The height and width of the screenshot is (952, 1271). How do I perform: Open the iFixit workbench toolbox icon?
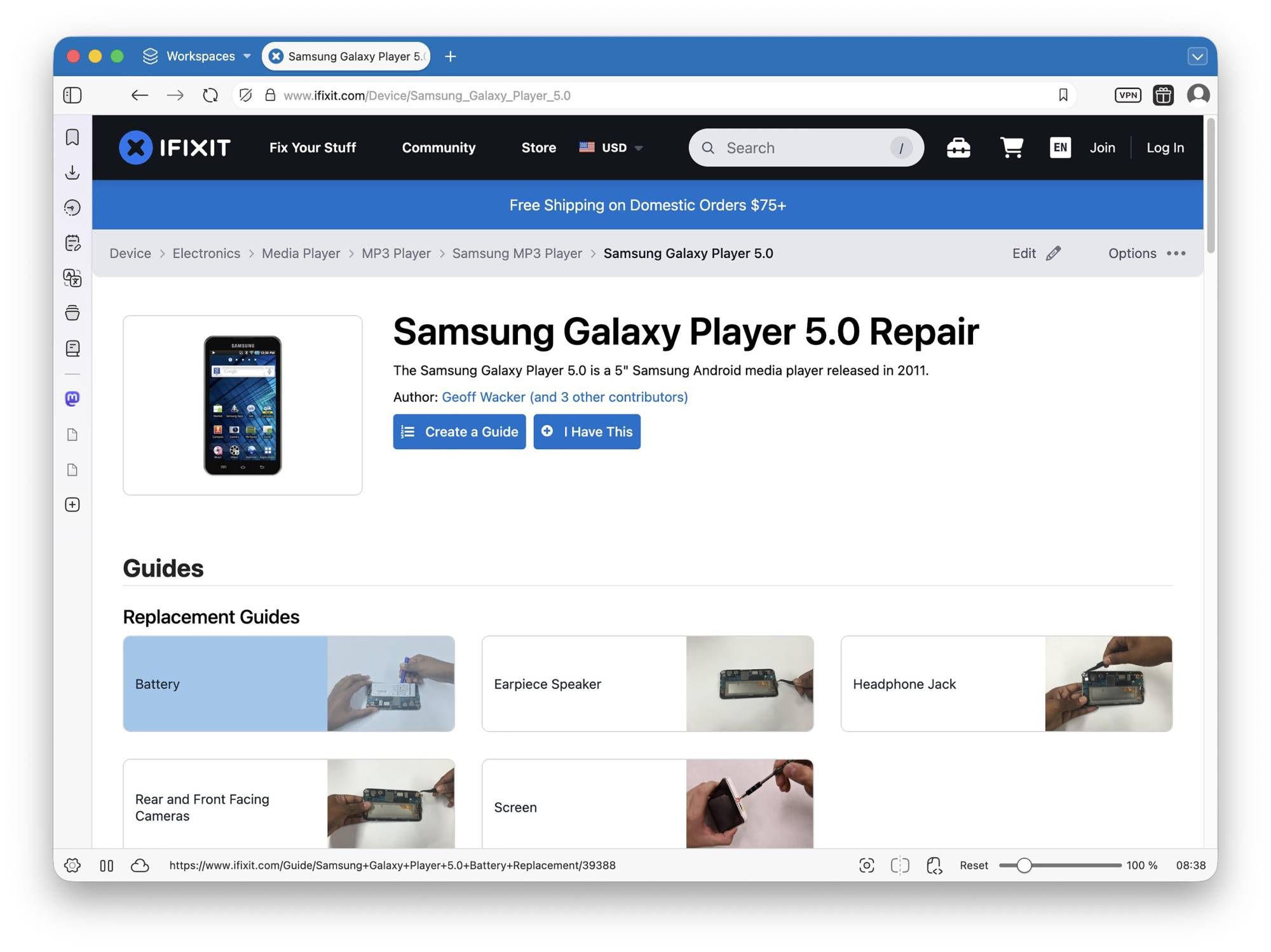click(958, 147)
